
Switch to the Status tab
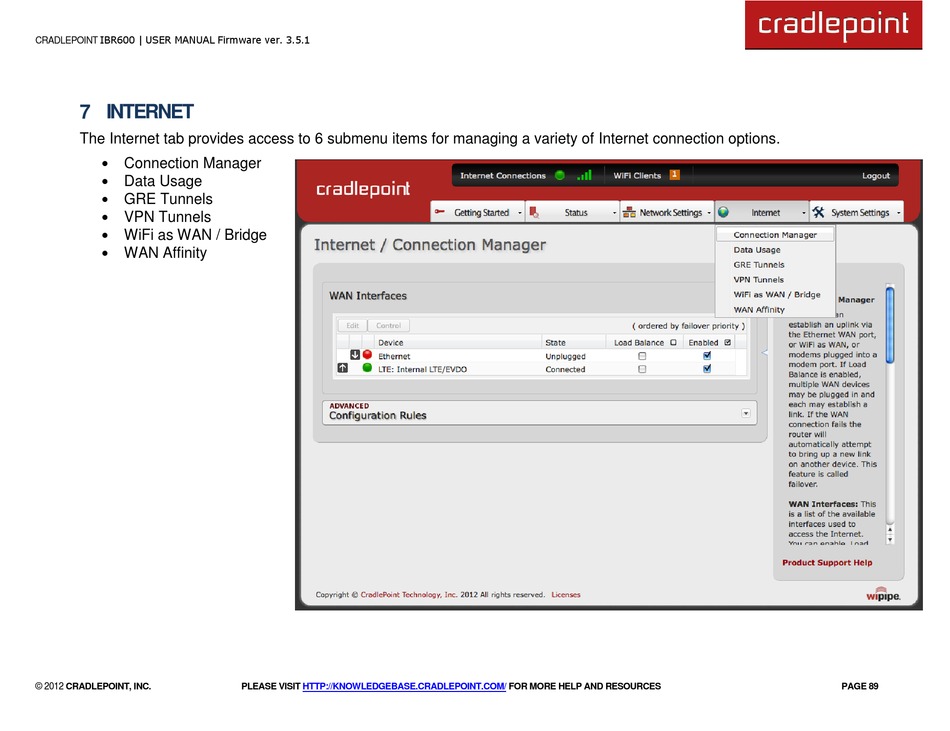click(x=573, y=212)
